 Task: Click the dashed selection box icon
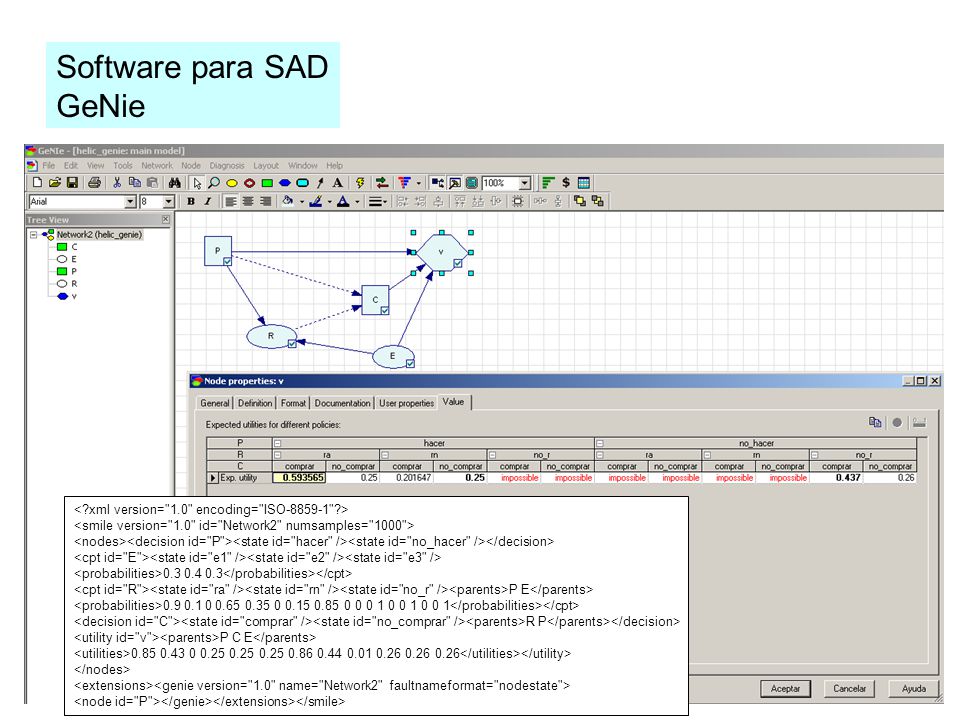click(517, 201)
